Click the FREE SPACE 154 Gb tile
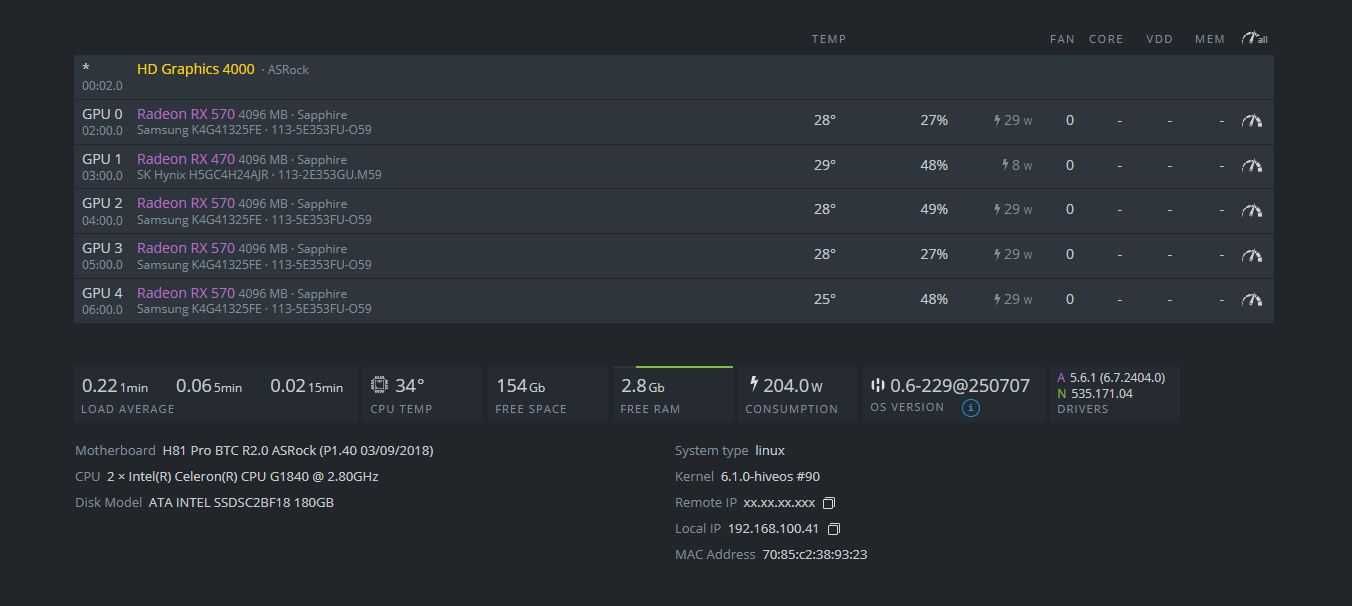This screenshot has width=1352, height=606. point(545,395)
